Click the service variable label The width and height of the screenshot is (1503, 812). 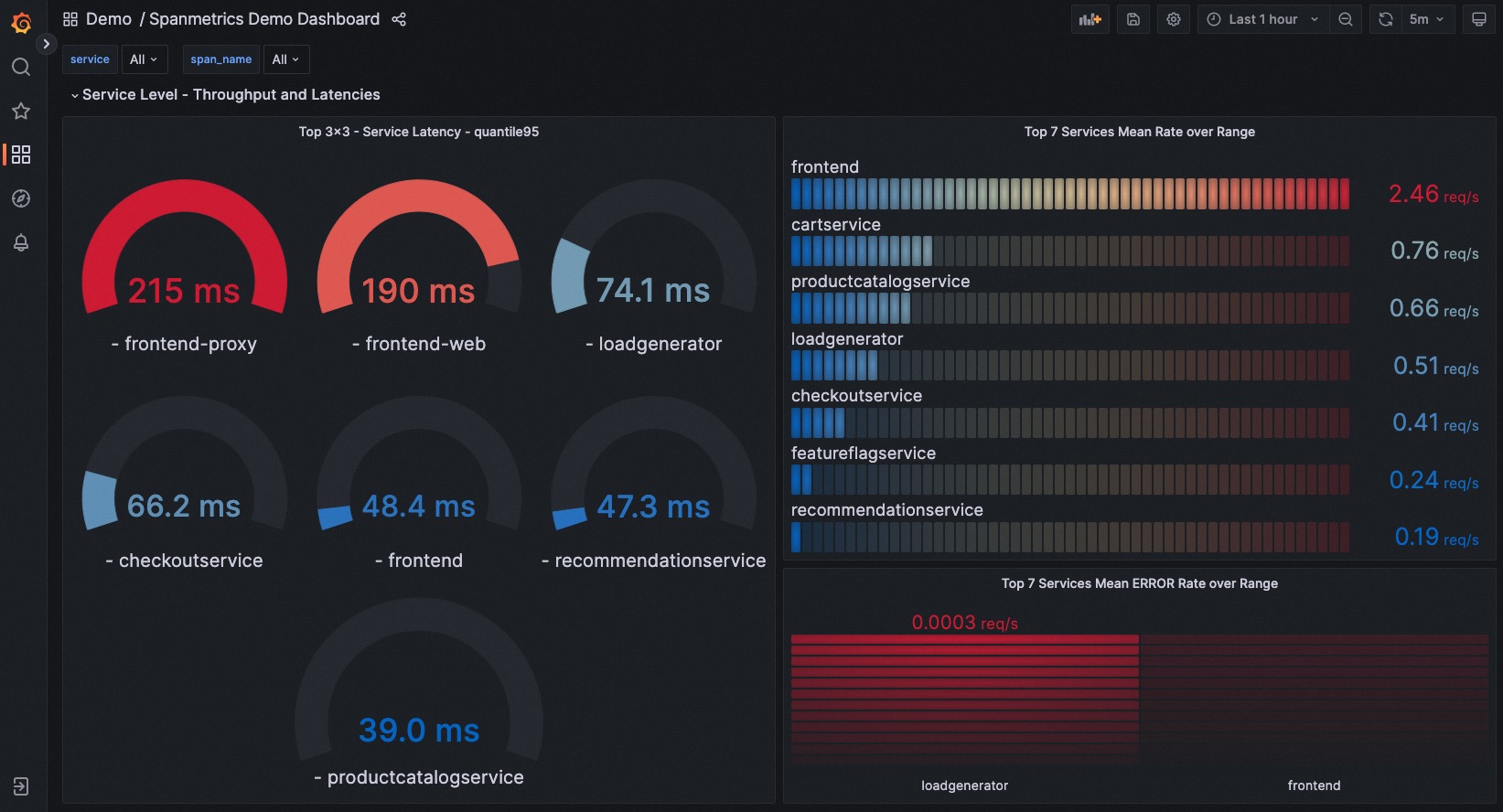tap(90, 59)
